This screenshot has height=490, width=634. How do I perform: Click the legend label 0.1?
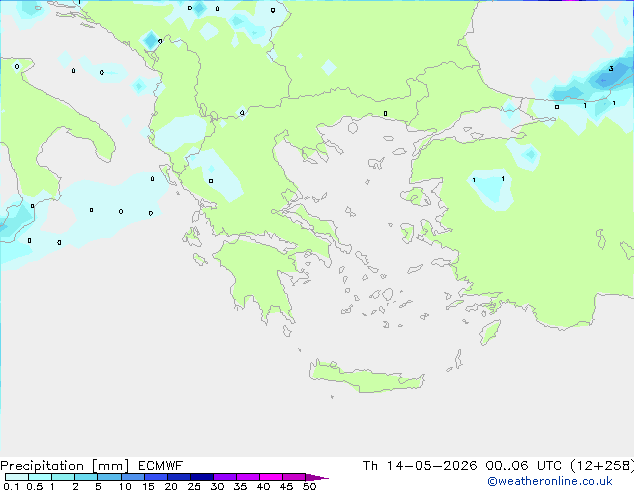point(11,486)
